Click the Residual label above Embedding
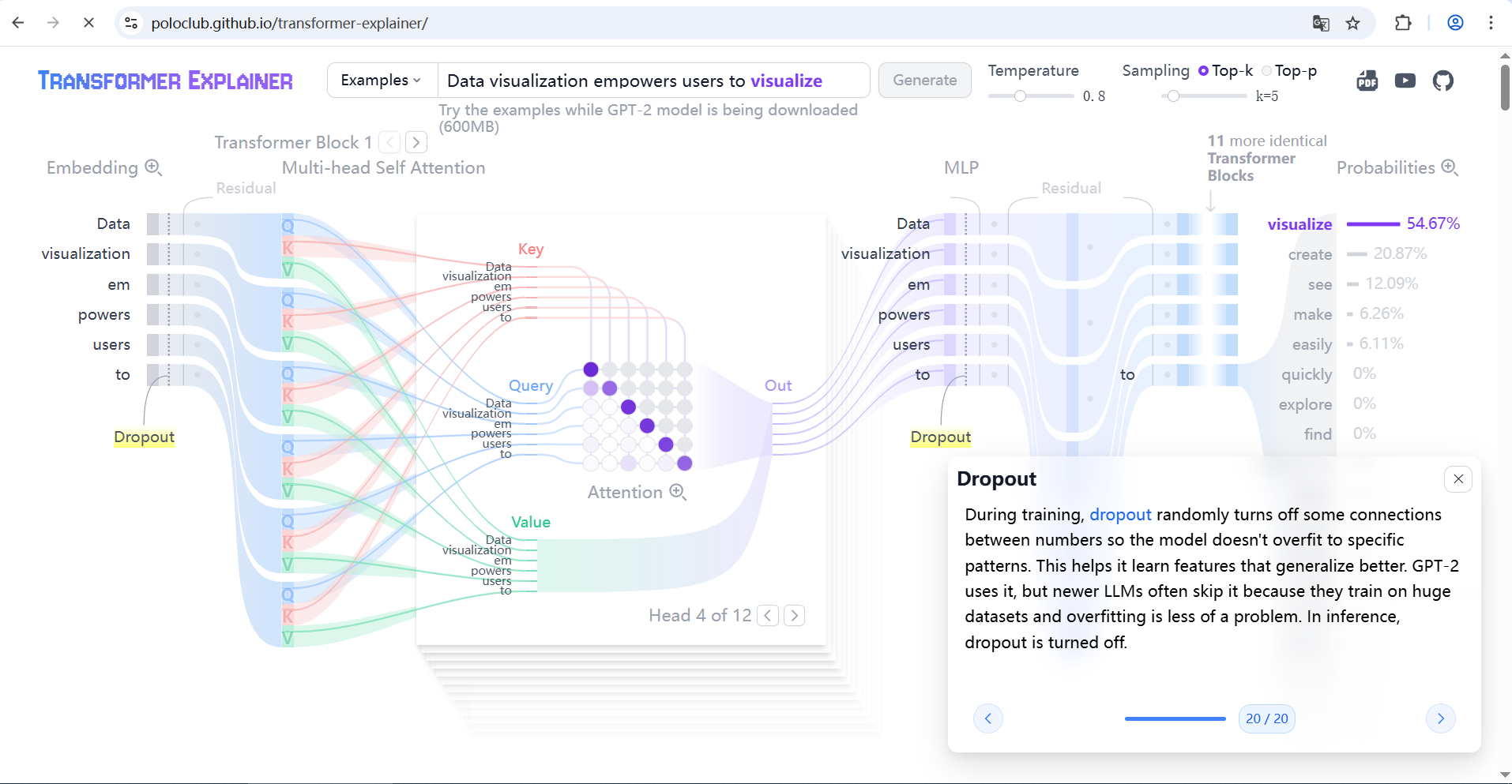 coord(246,188)
